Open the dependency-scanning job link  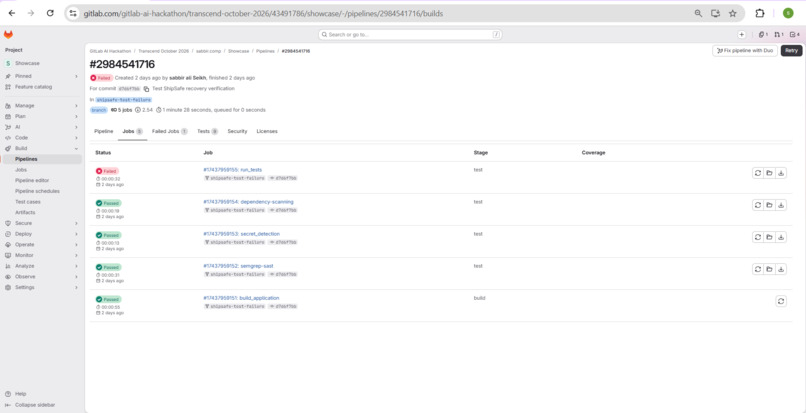click(x=248, y=202)
